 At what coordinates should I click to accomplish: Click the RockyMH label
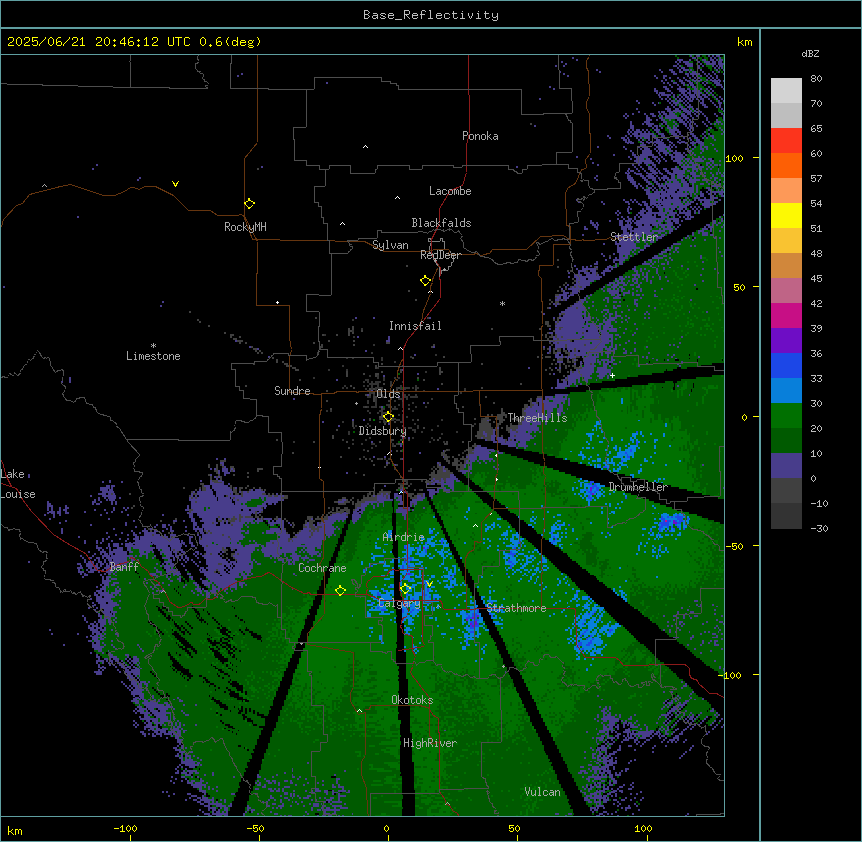pos(245,227)
